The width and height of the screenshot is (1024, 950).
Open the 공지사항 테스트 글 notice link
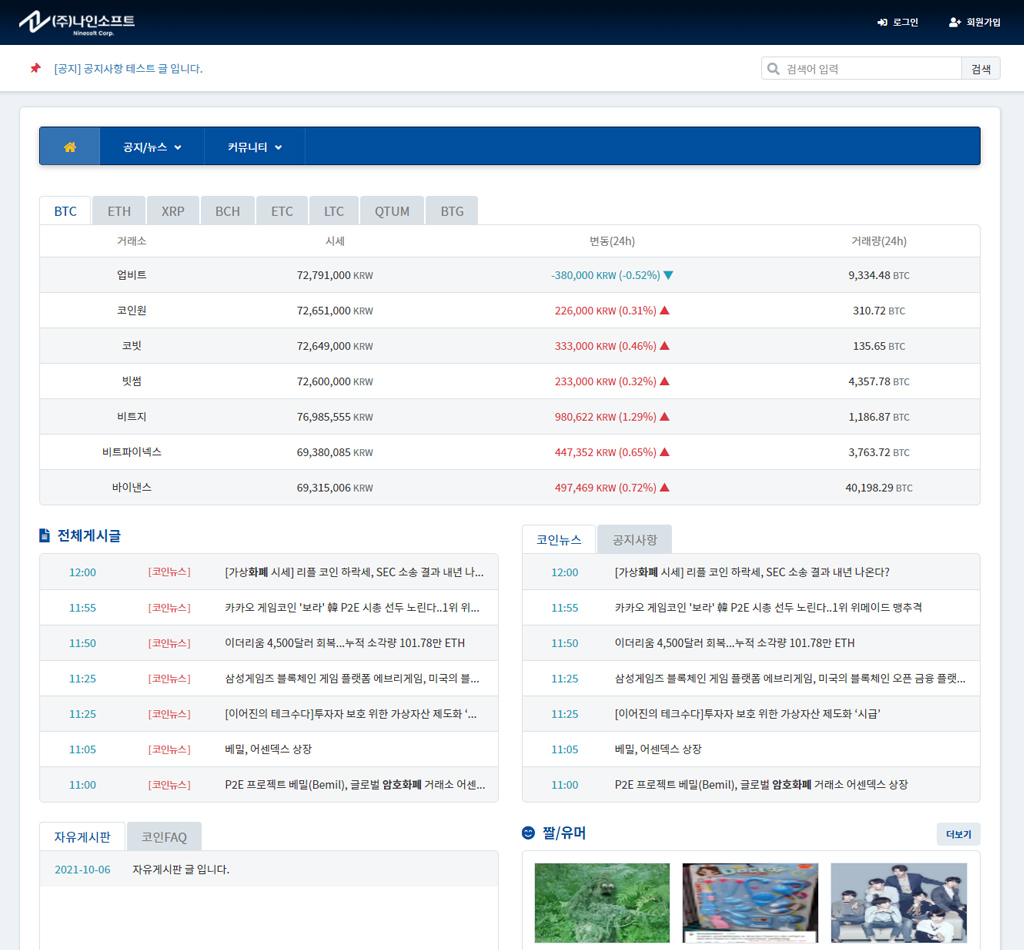128,69
